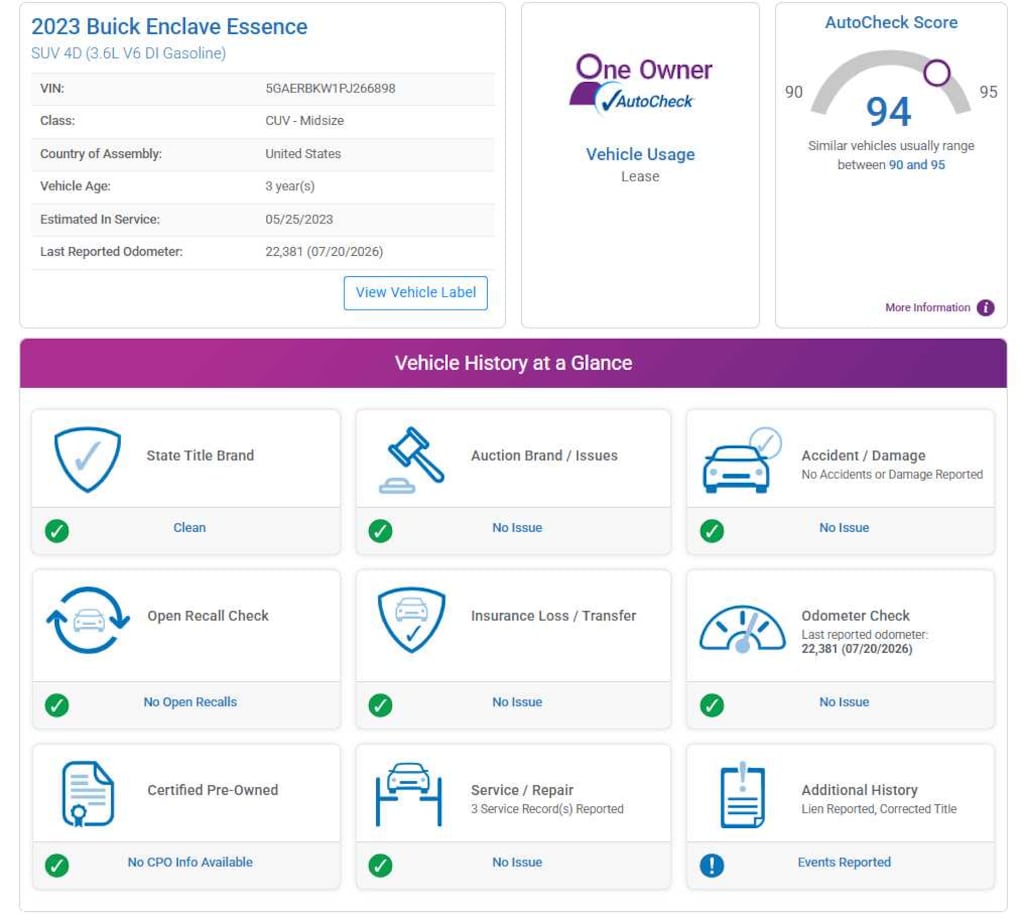The height and width of the screenshot is (914, 1024).
Task: Click the View Vehicle Label button
Action: [415, 292]
